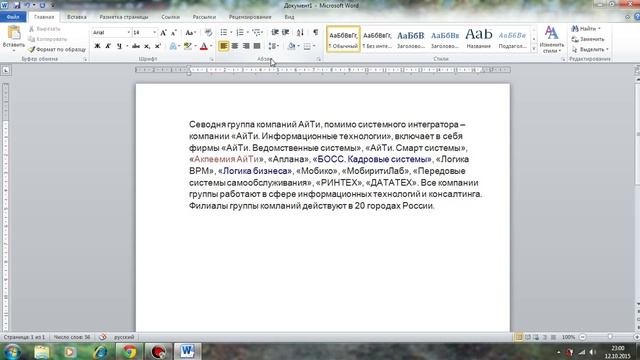This screenshot has height=360, width=640.
Task: Click the spelling check status icon
Action: coord(103,337)
